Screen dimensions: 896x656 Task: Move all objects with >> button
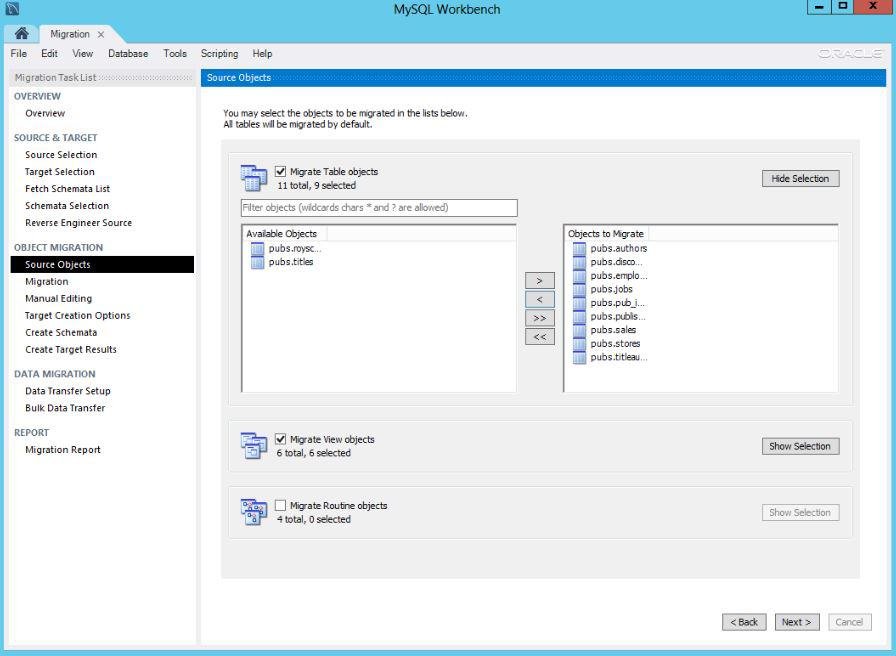(539, 318)
